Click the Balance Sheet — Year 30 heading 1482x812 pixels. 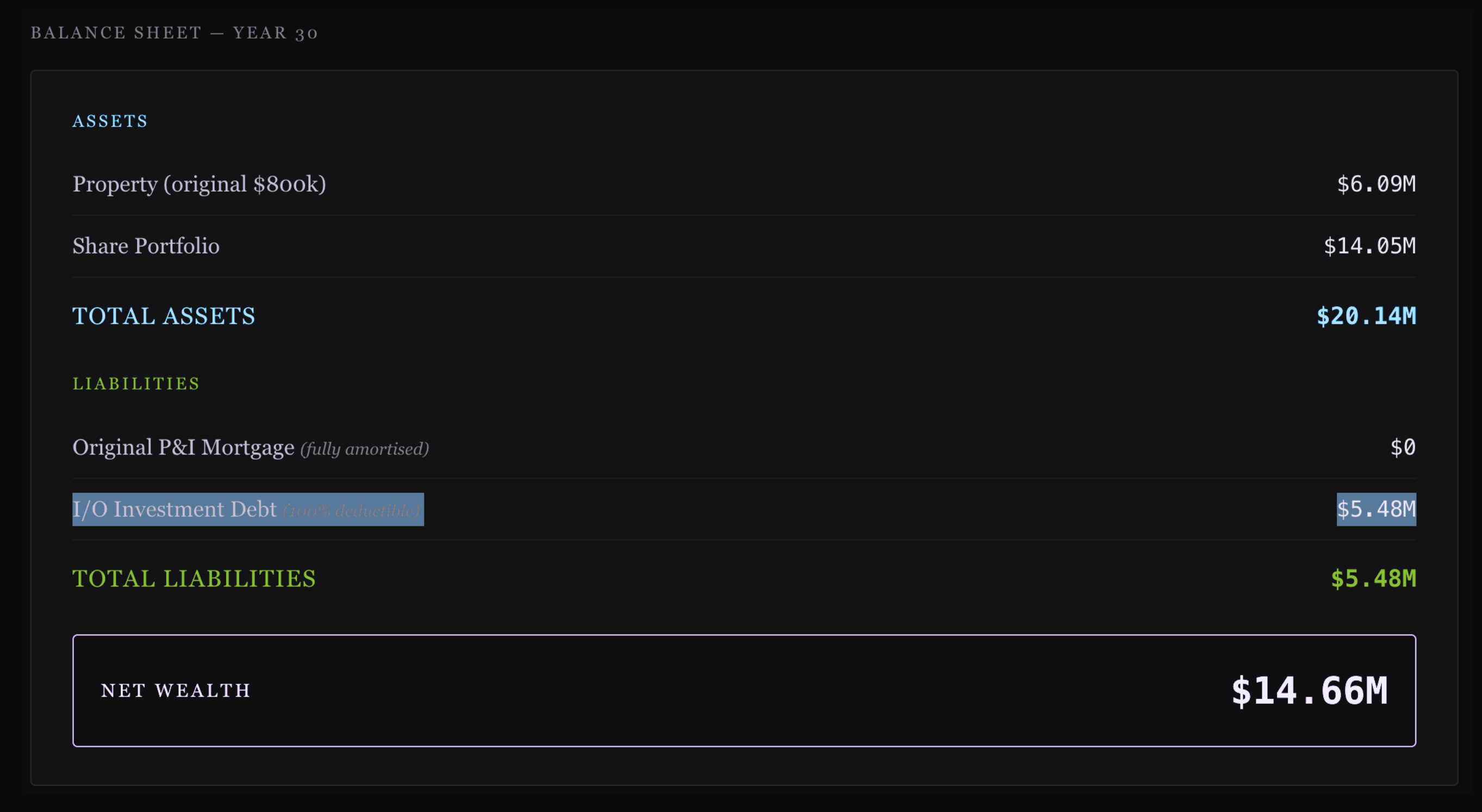(x=175, y=33)
